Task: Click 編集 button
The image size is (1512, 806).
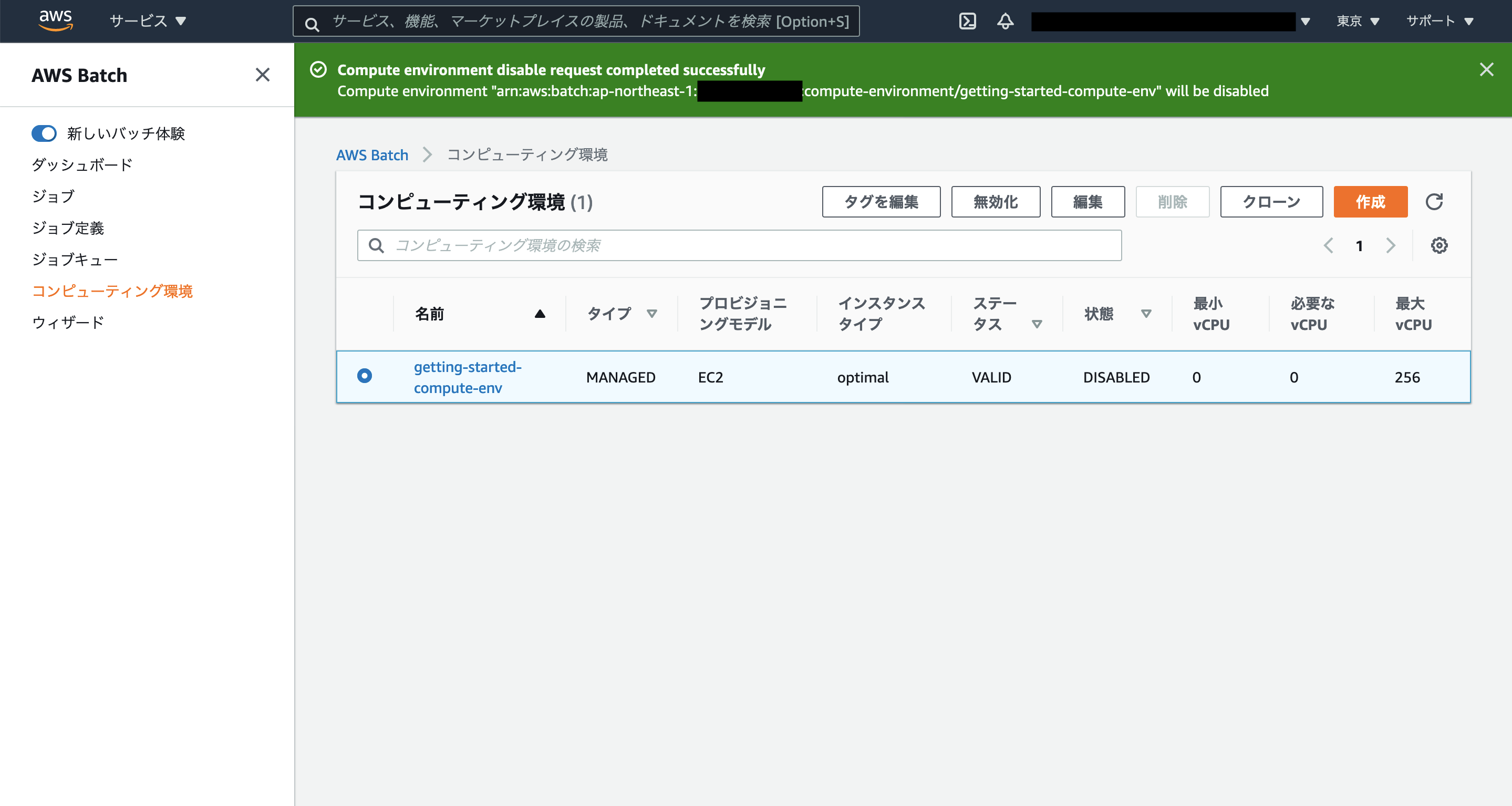Action: [1088, 202]
